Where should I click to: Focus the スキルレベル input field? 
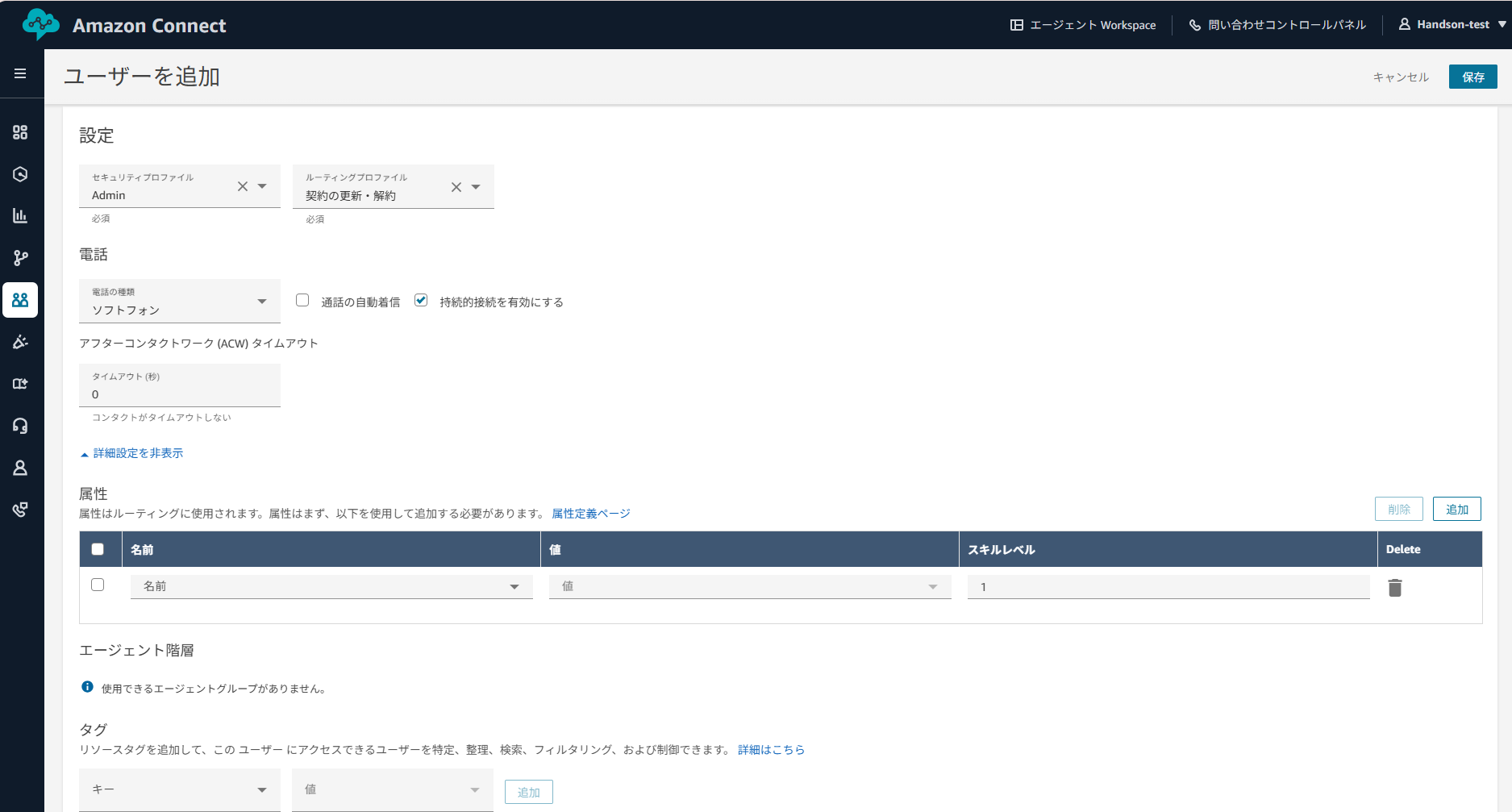(1168, 586)
